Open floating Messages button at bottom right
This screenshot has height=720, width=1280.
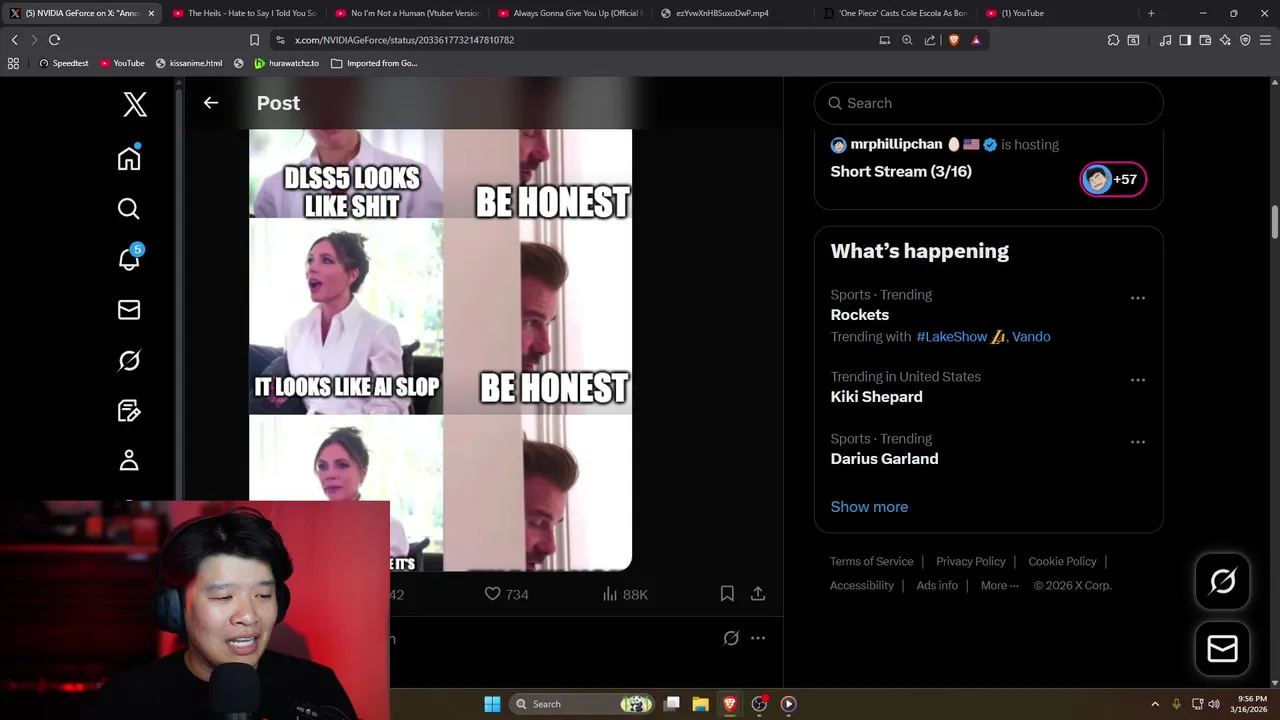coord(1222,649)
